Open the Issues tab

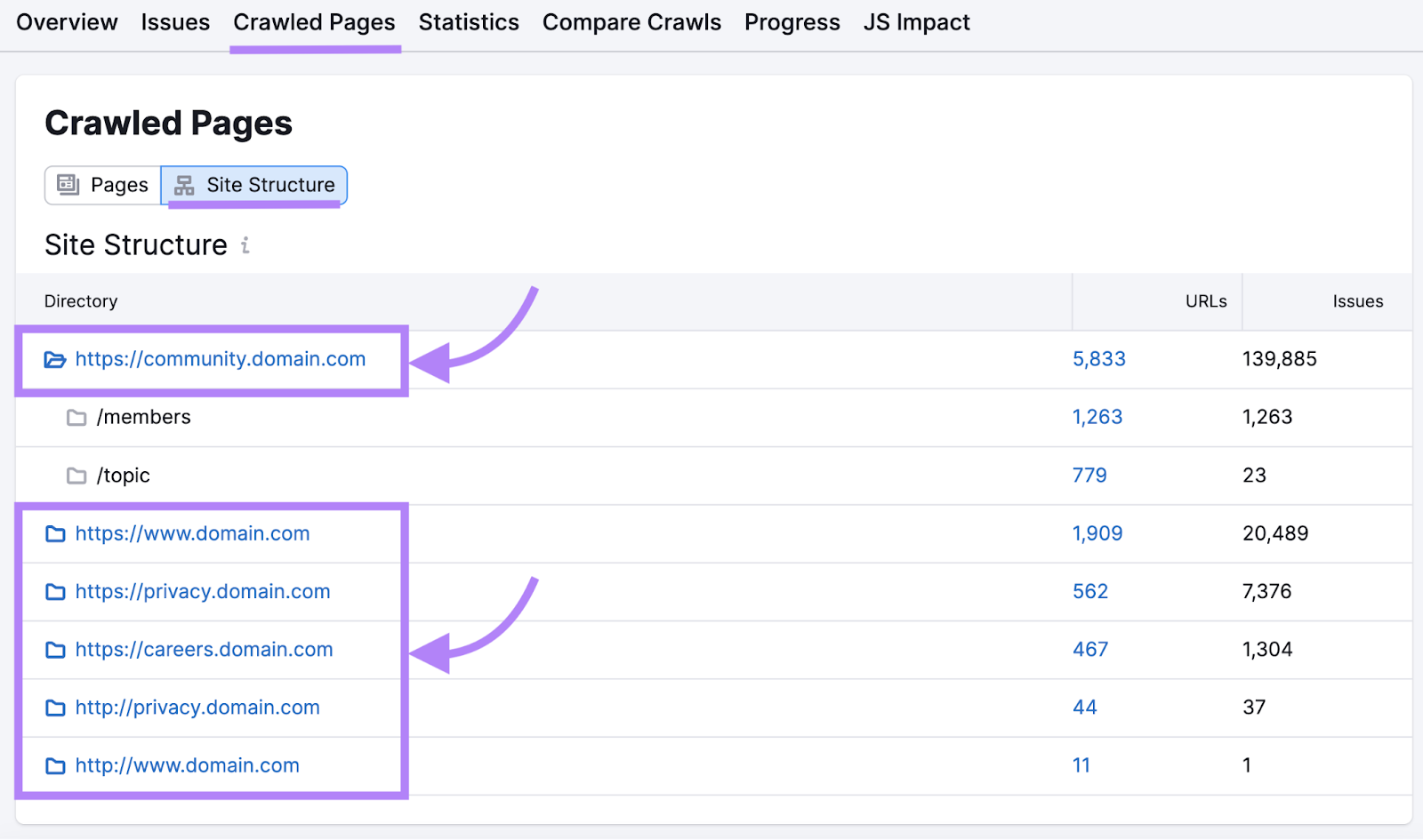coord(174,22)
